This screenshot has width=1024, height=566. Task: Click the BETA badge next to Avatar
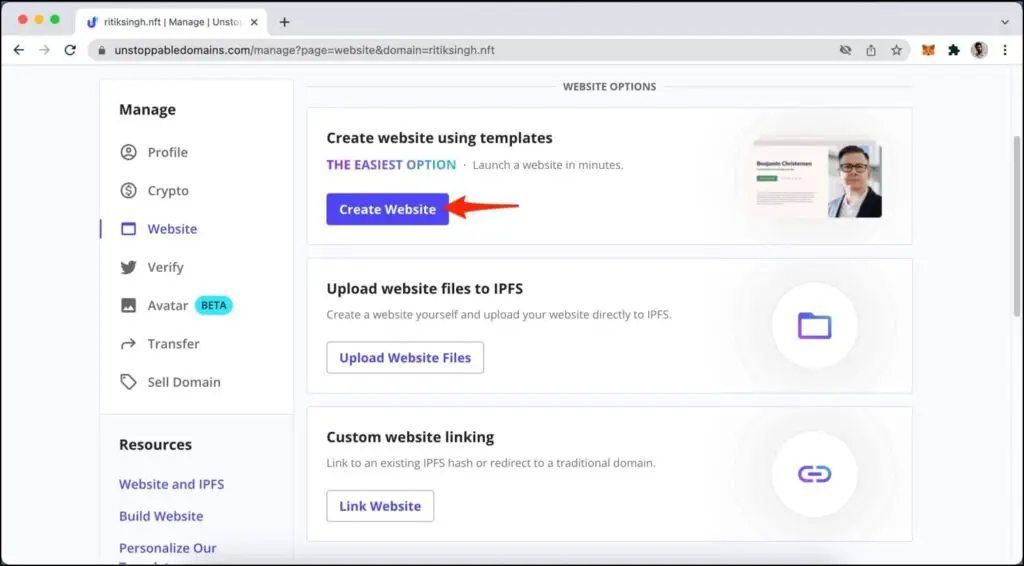(214, 306)
